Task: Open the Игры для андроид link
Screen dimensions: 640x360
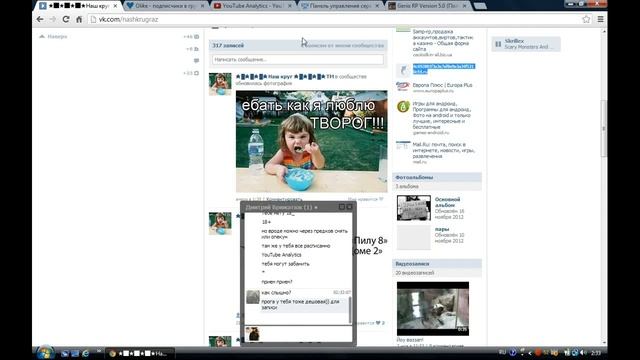Action: (x=442, y=116)
